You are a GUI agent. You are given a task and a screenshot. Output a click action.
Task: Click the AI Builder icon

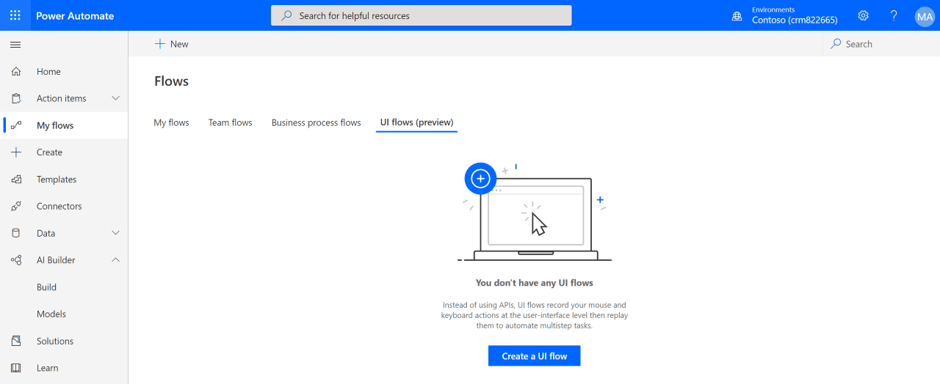pyautogui.click(x=16, y=260)
